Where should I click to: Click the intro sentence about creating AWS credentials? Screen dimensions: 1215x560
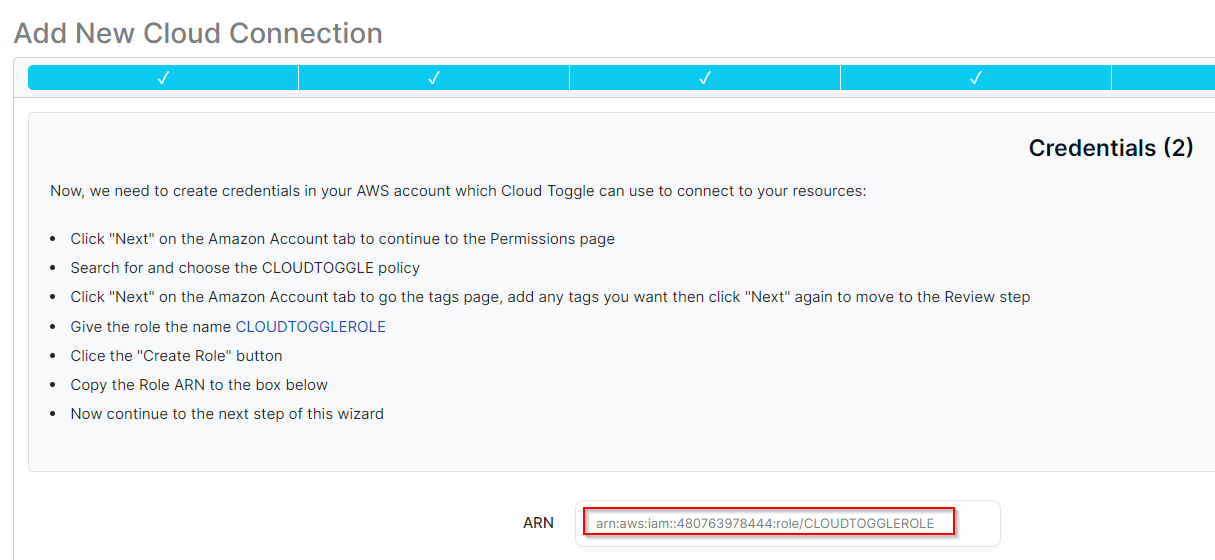click(458, 190)
